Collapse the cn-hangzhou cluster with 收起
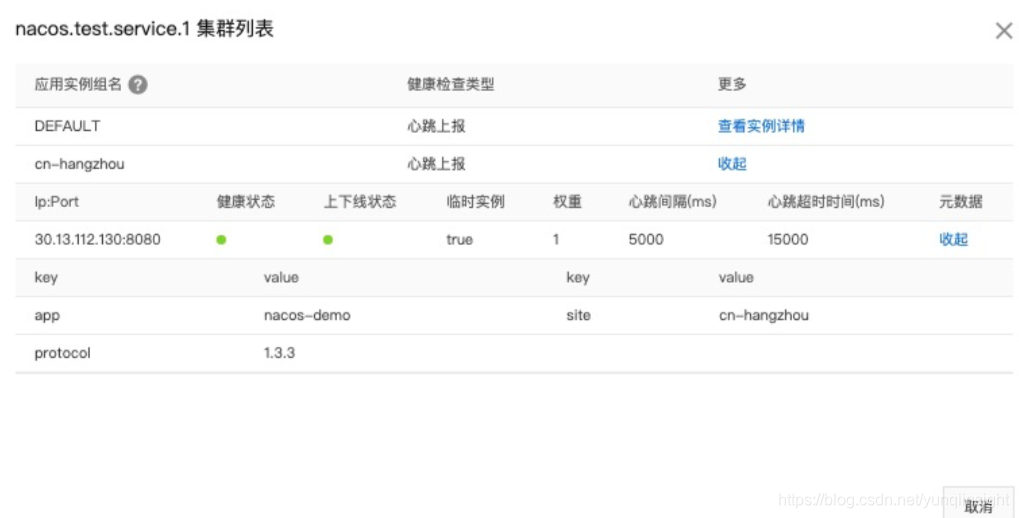Image resolution: width=1019 pixels, height=518 pixels. tap(732, 164)
